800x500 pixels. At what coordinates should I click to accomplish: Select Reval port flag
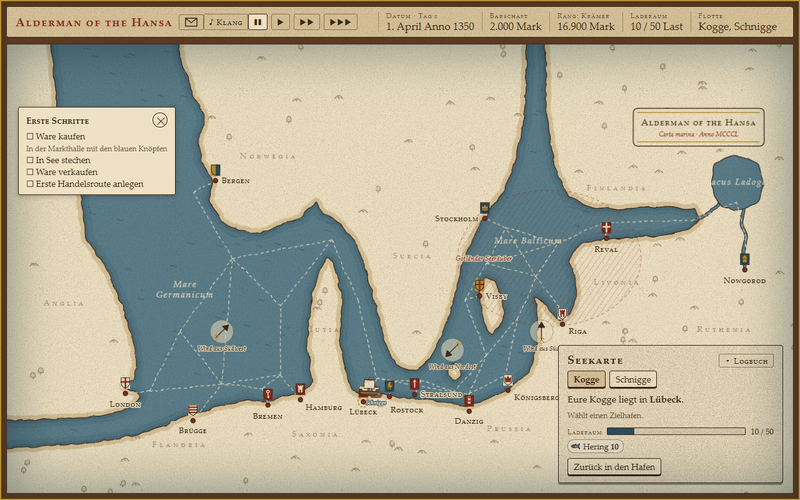(x=606, y=228)
